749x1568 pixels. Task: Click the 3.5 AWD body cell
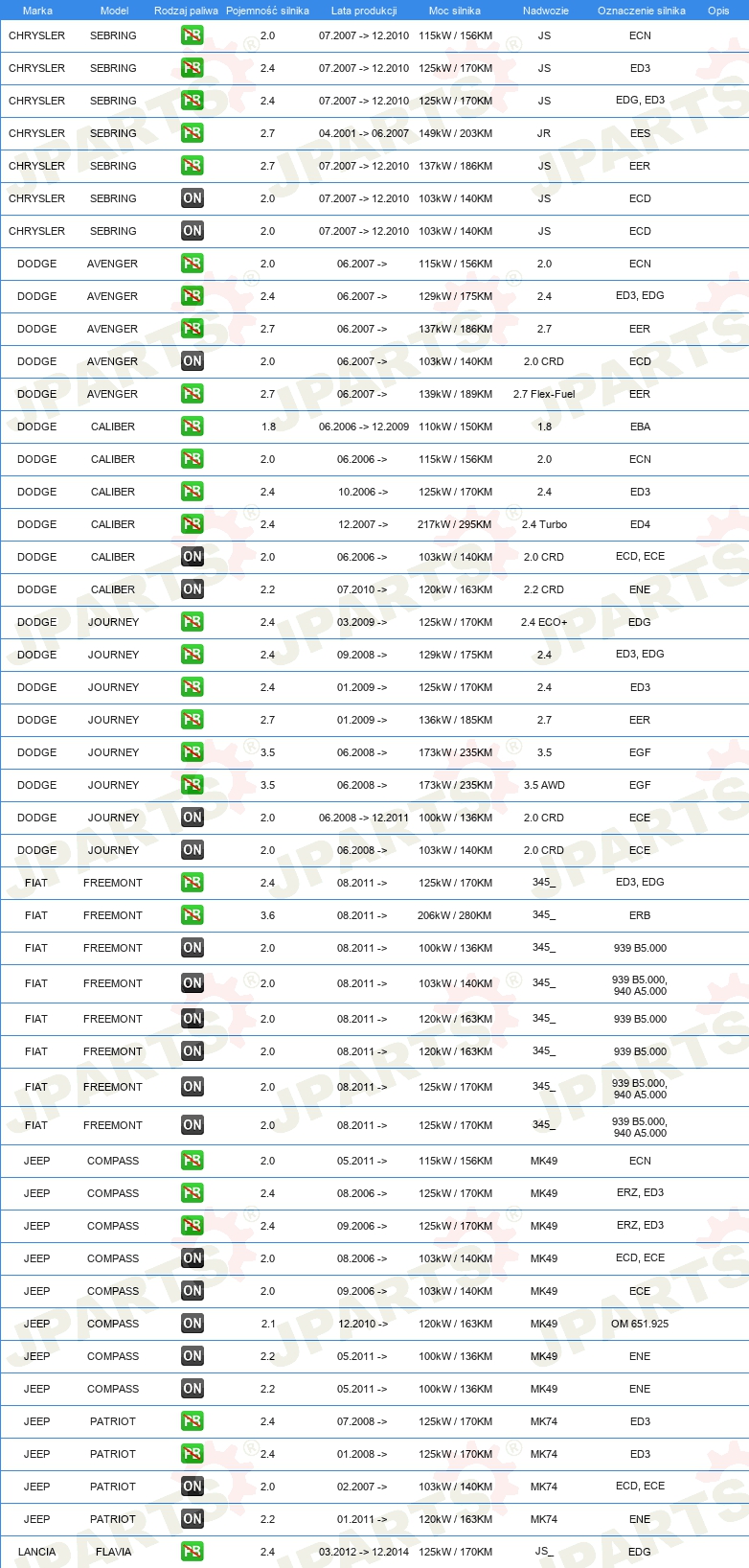click(544, 785)
